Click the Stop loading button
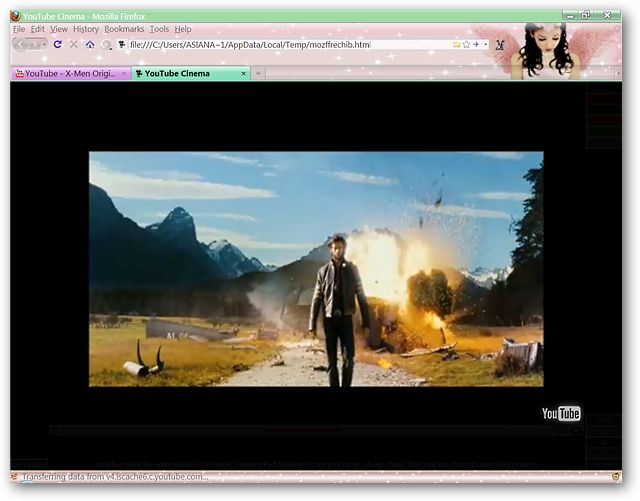 [73, 44]
